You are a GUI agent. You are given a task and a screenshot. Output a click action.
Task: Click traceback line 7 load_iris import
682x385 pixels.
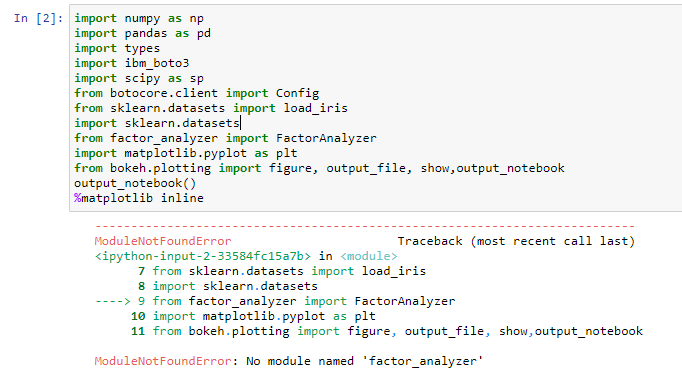point(282,271)
